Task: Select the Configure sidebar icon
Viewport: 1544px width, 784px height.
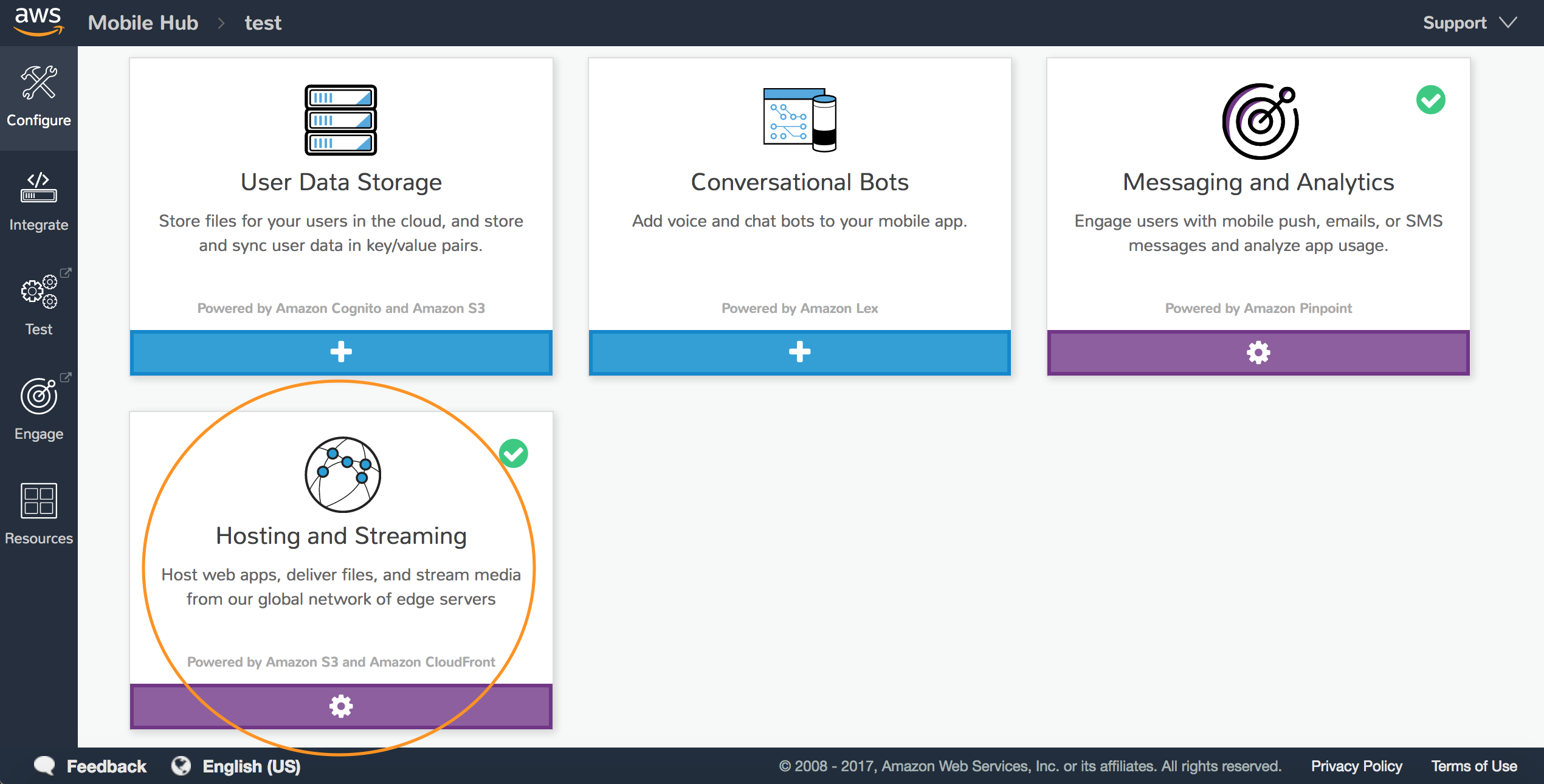Action: [39, 83]
